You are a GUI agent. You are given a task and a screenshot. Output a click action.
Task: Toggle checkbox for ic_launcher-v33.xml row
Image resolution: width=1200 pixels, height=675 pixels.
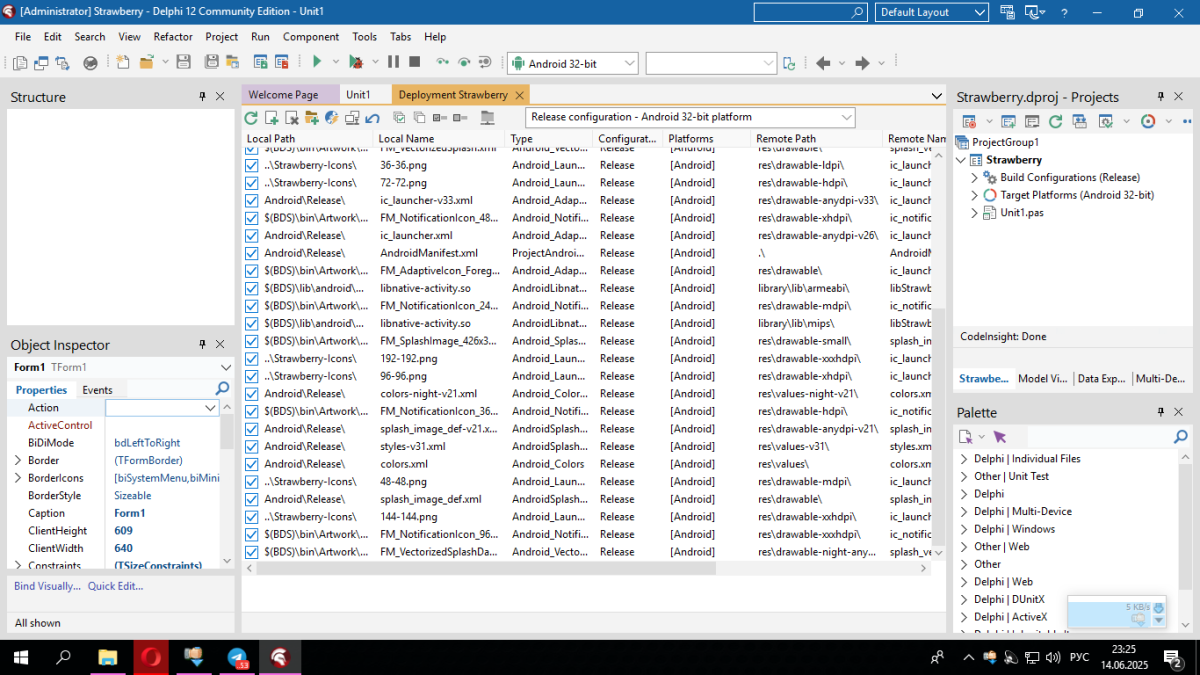click(252, 200)
